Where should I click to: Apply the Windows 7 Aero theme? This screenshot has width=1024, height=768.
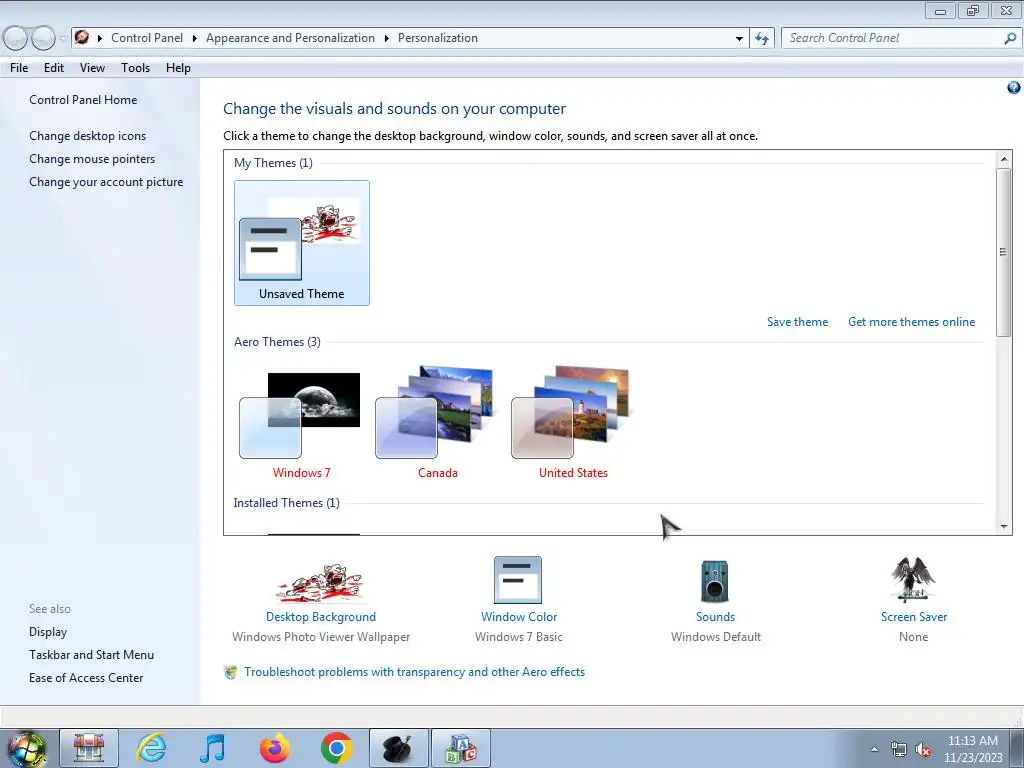point(301,423)
